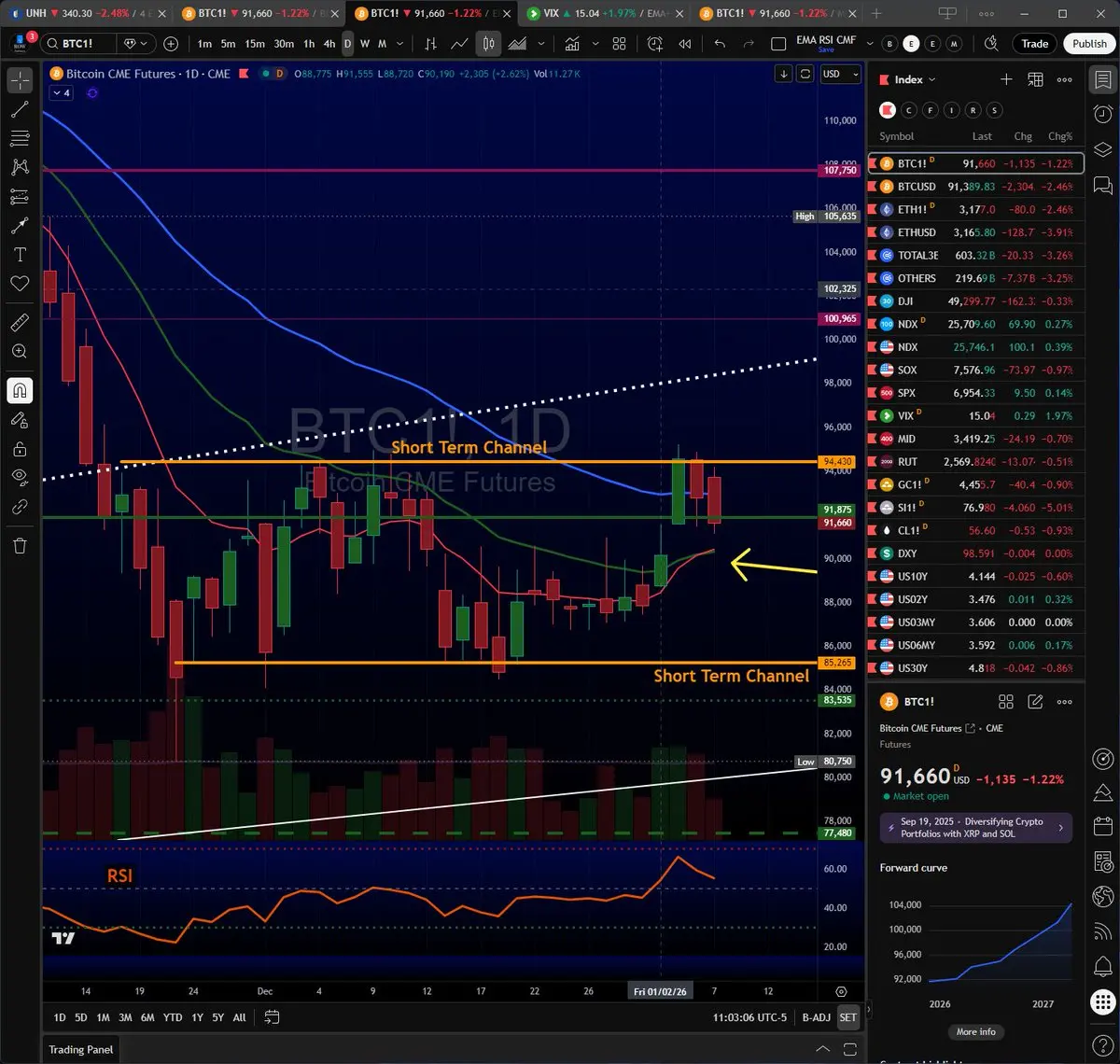This screenshot has height=1064, width=1120.
Task: Open watchlist advanced view table icon
Action: (x=1035, y=79)
